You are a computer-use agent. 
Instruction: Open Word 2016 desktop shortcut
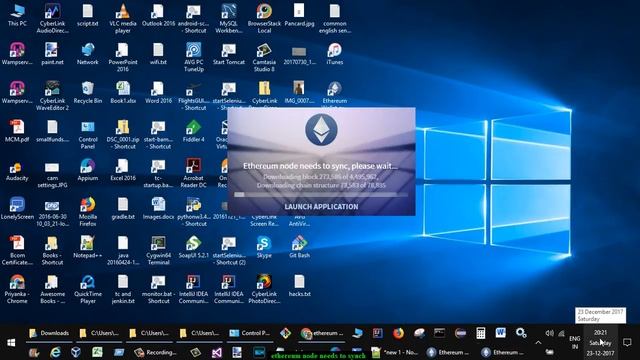[158, 92]
